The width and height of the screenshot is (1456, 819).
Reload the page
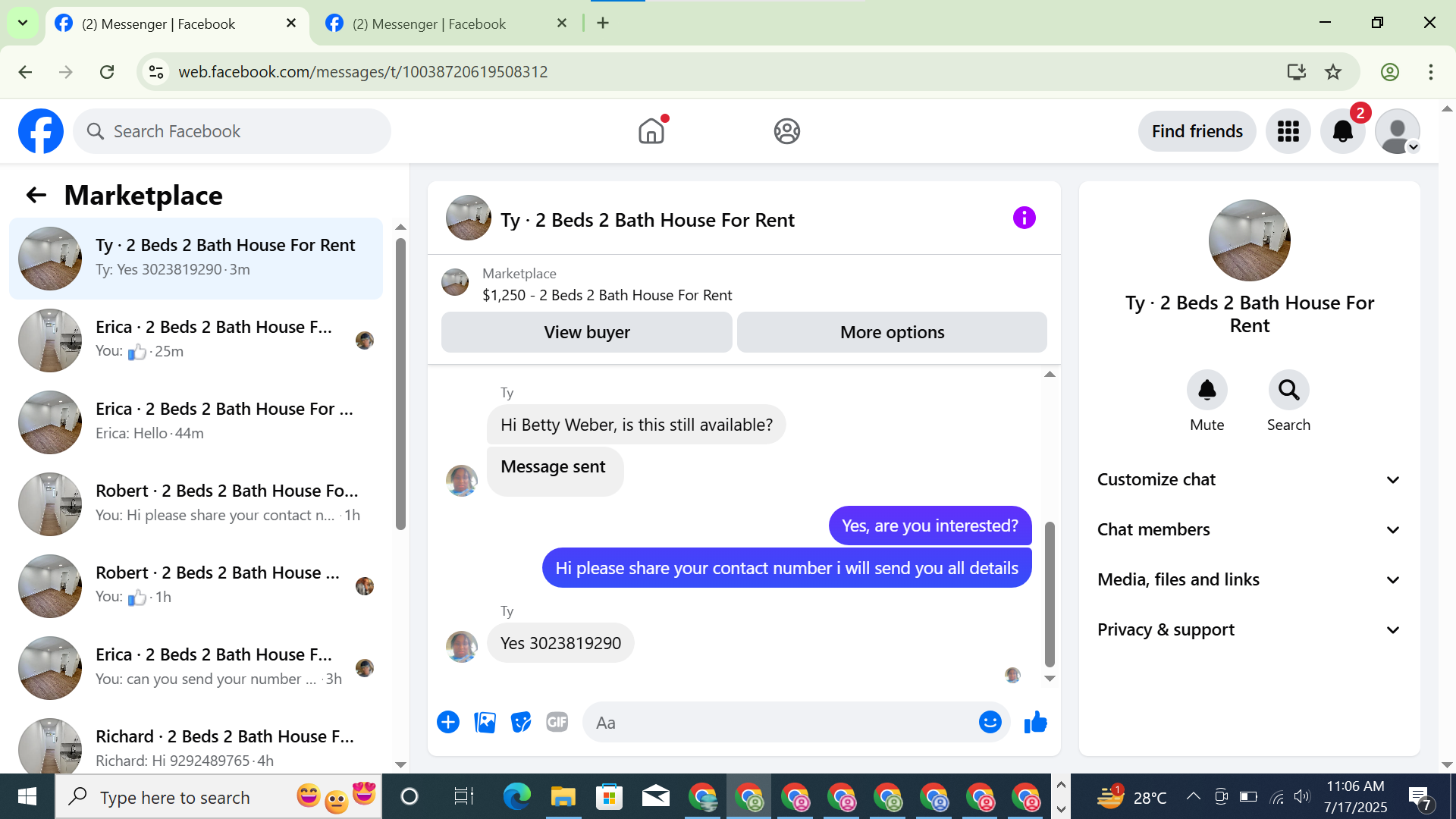(107, 72)
